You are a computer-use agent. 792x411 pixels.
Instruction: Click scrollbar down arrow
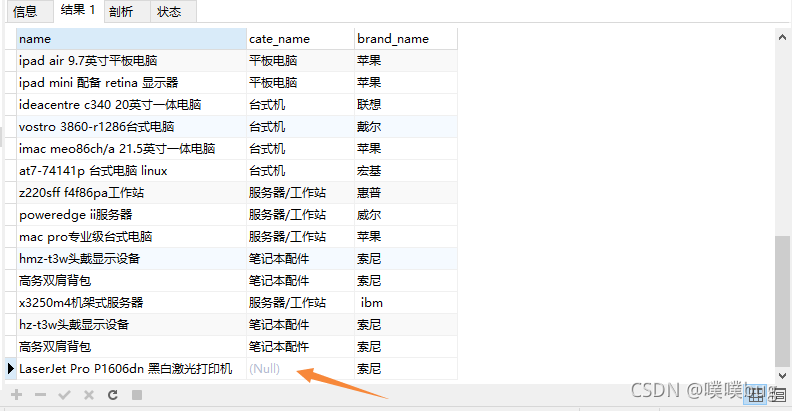[x=782, y=376]
